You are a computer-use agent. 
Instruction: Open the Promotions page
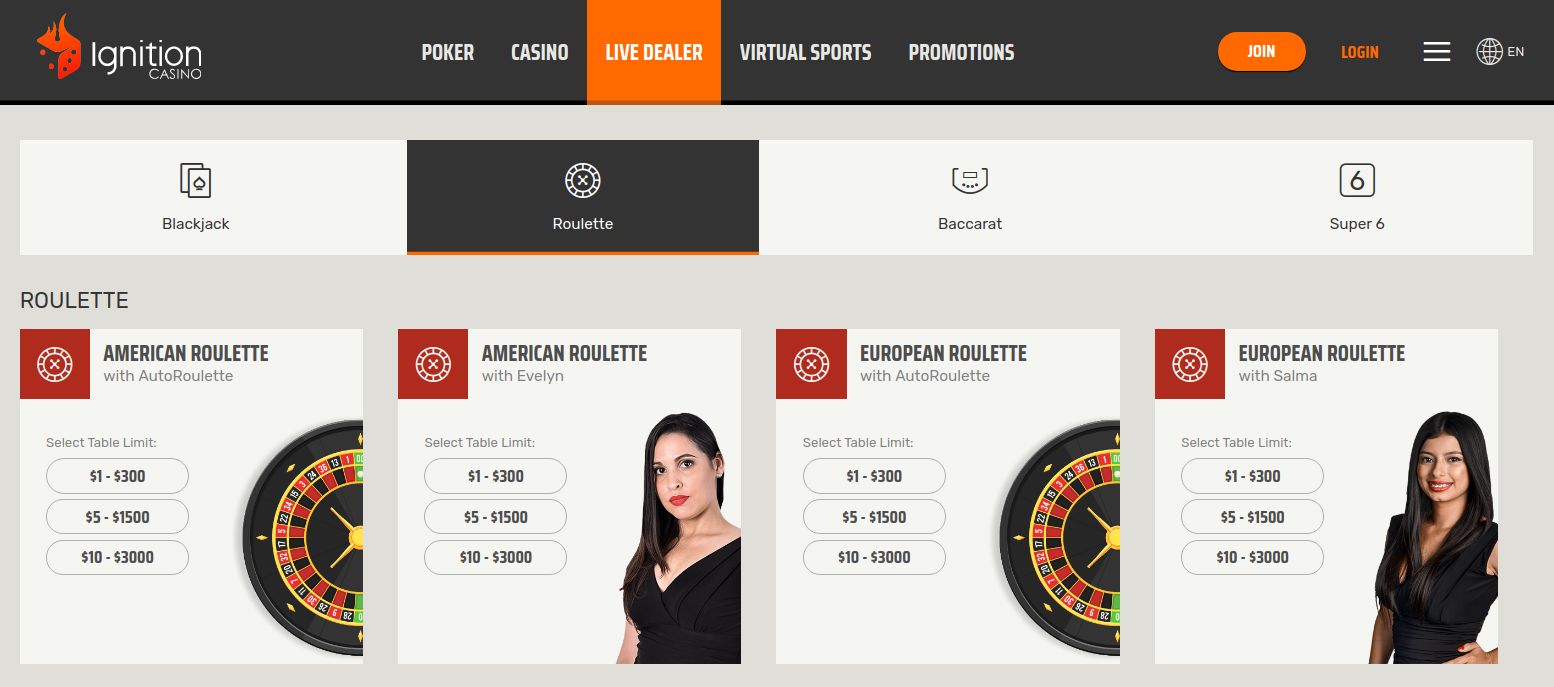coord(961,52)
